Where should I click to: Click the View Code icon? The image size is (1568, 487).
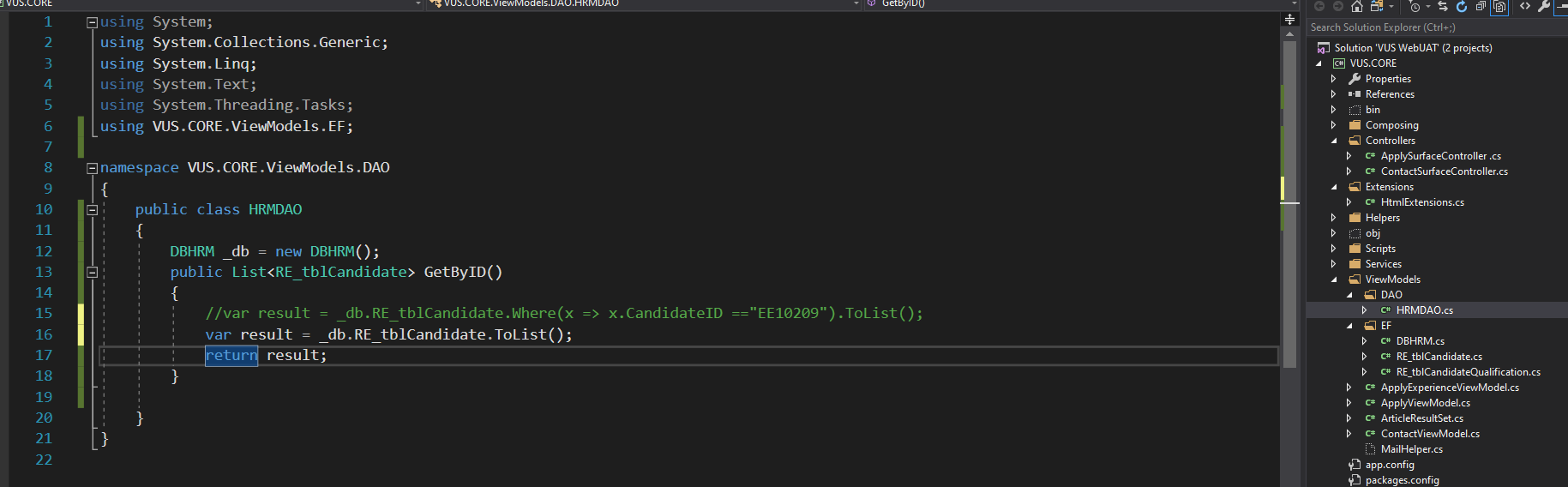(x=1525, y=7)
